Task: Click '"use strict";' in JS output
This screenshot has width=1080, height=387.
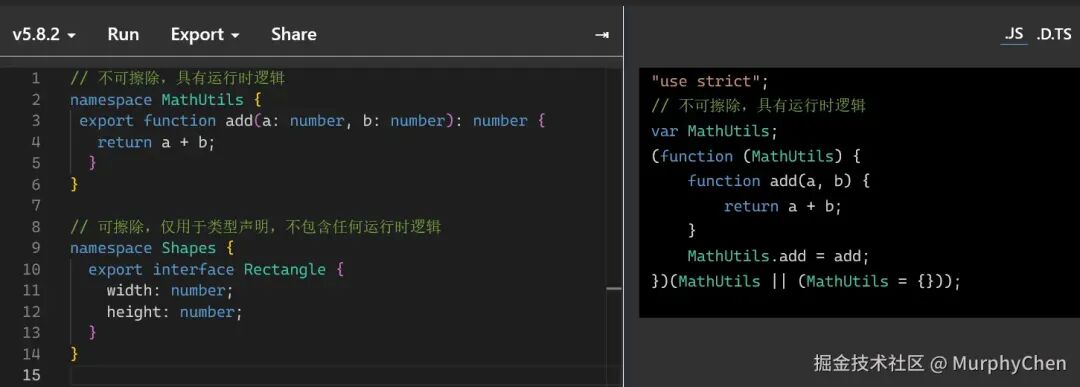Action: pyautogui.click(x=709, y=81)
